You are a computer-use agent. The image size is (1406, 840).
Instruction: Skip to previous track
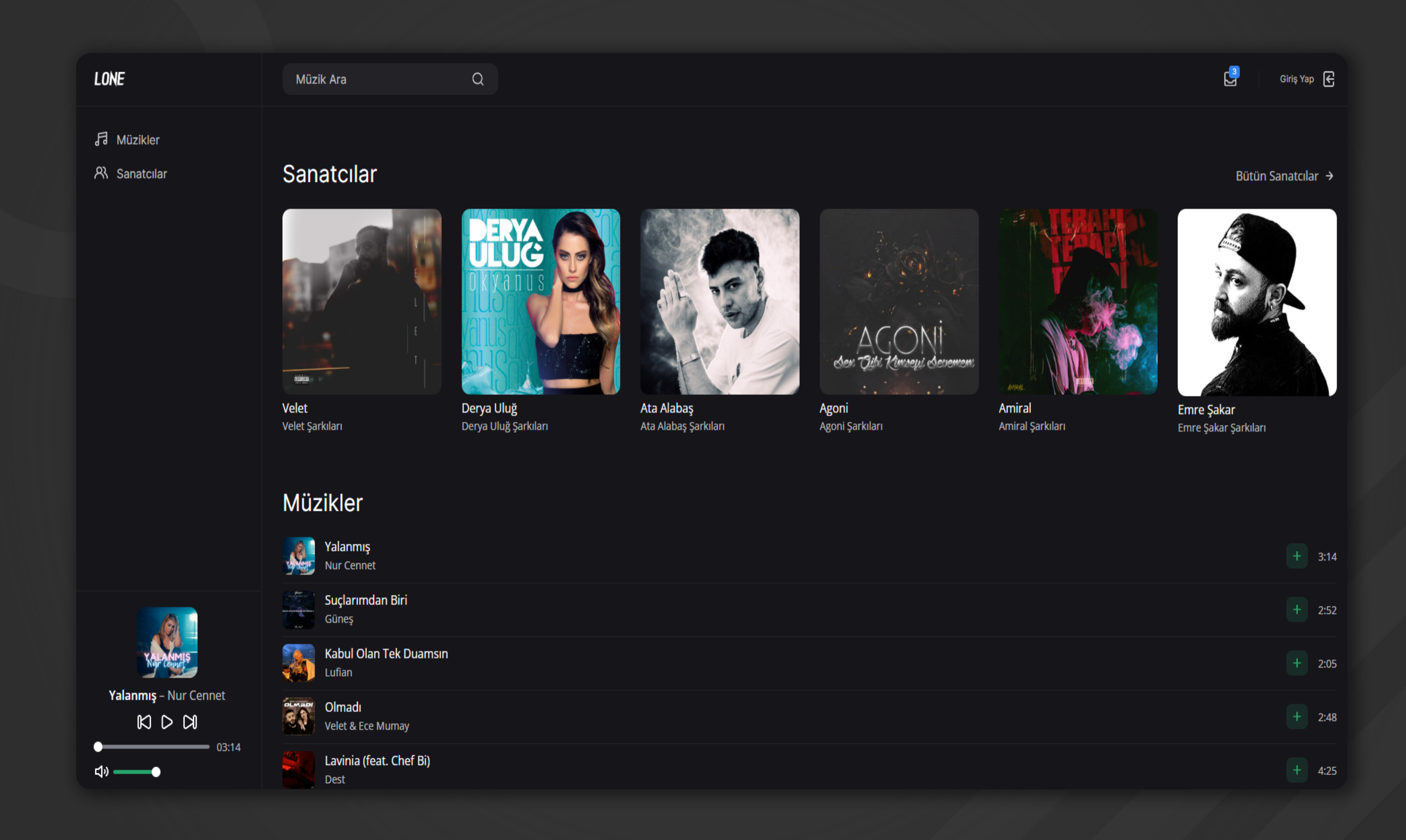[x=144, y=722]
